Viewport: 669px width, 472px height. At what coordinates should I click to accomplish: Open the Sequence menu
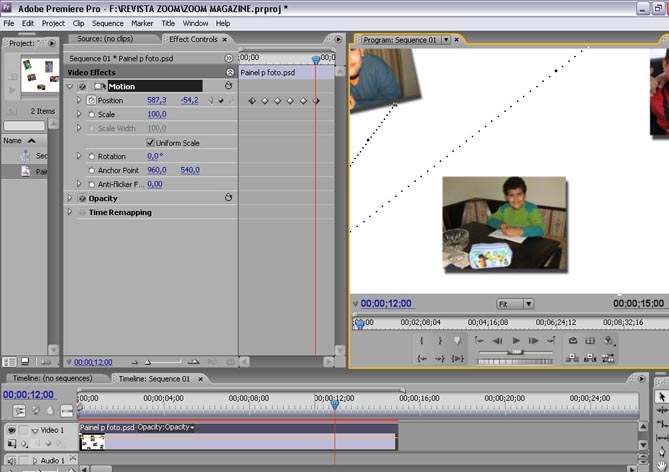point(107,23)
